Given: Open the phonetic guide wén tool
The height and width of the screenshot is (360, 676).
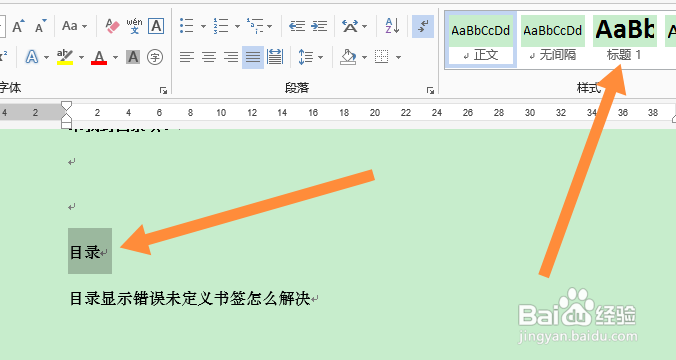Looking at the screenshot, I should tap(135, 26).
